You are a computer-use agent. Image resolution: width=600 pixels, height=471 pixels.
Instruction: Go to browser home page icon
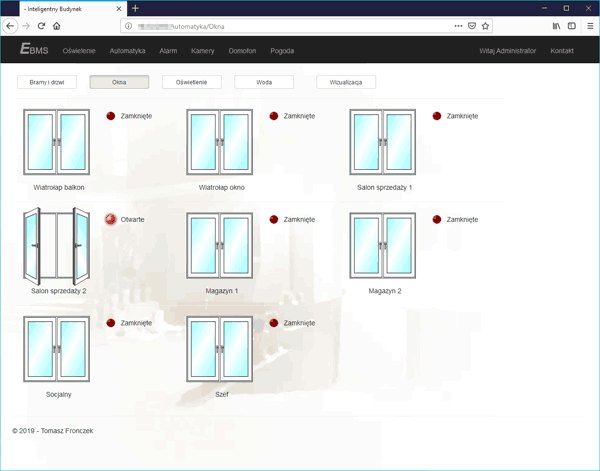(x=57, y=26)
